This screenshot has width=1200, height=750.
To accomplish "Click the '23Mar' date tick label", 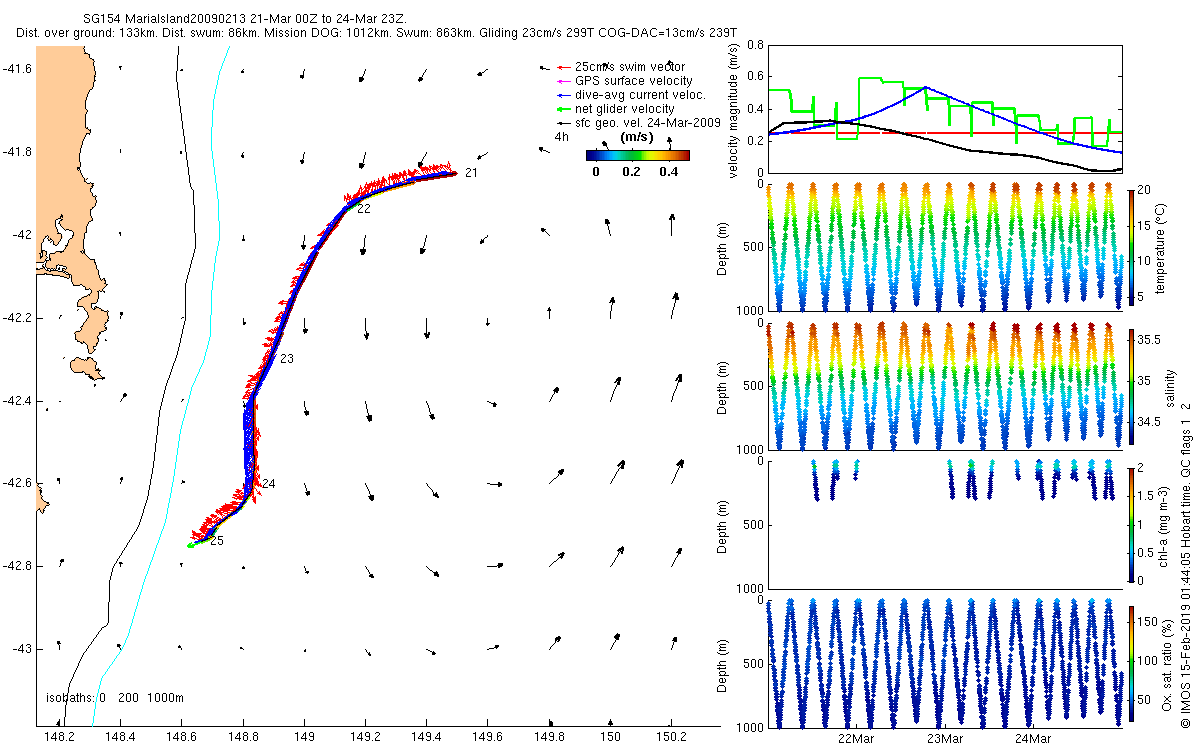I will (944, 739).
